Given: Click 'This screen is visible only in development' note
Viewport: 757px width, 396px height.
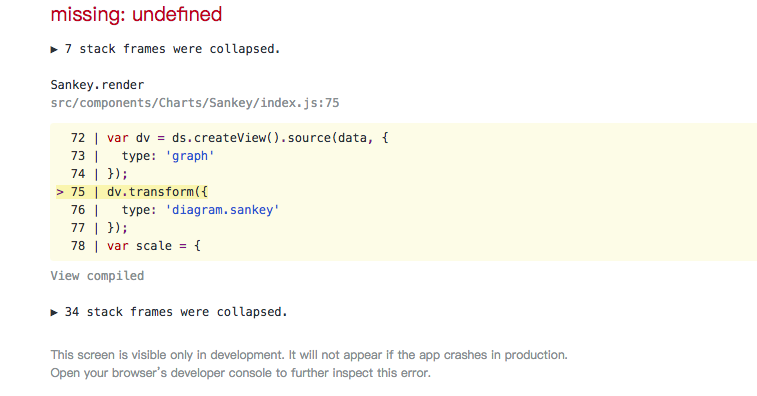Looking at the screenshot, I should pyautogui.click(x=309, y=355).
